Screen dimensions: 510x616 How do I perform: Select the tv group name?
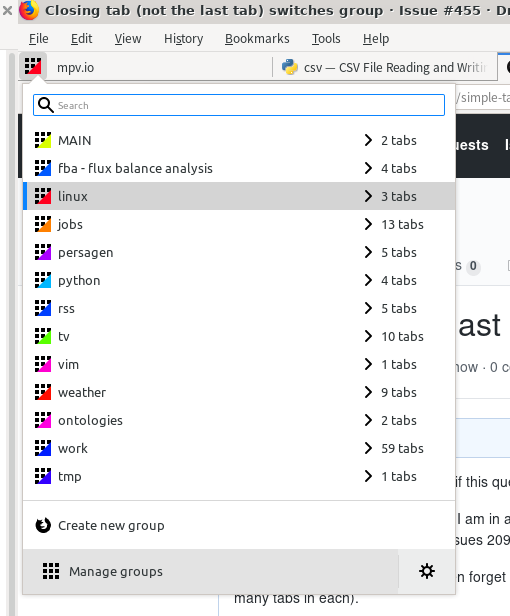tap(64, 336)
